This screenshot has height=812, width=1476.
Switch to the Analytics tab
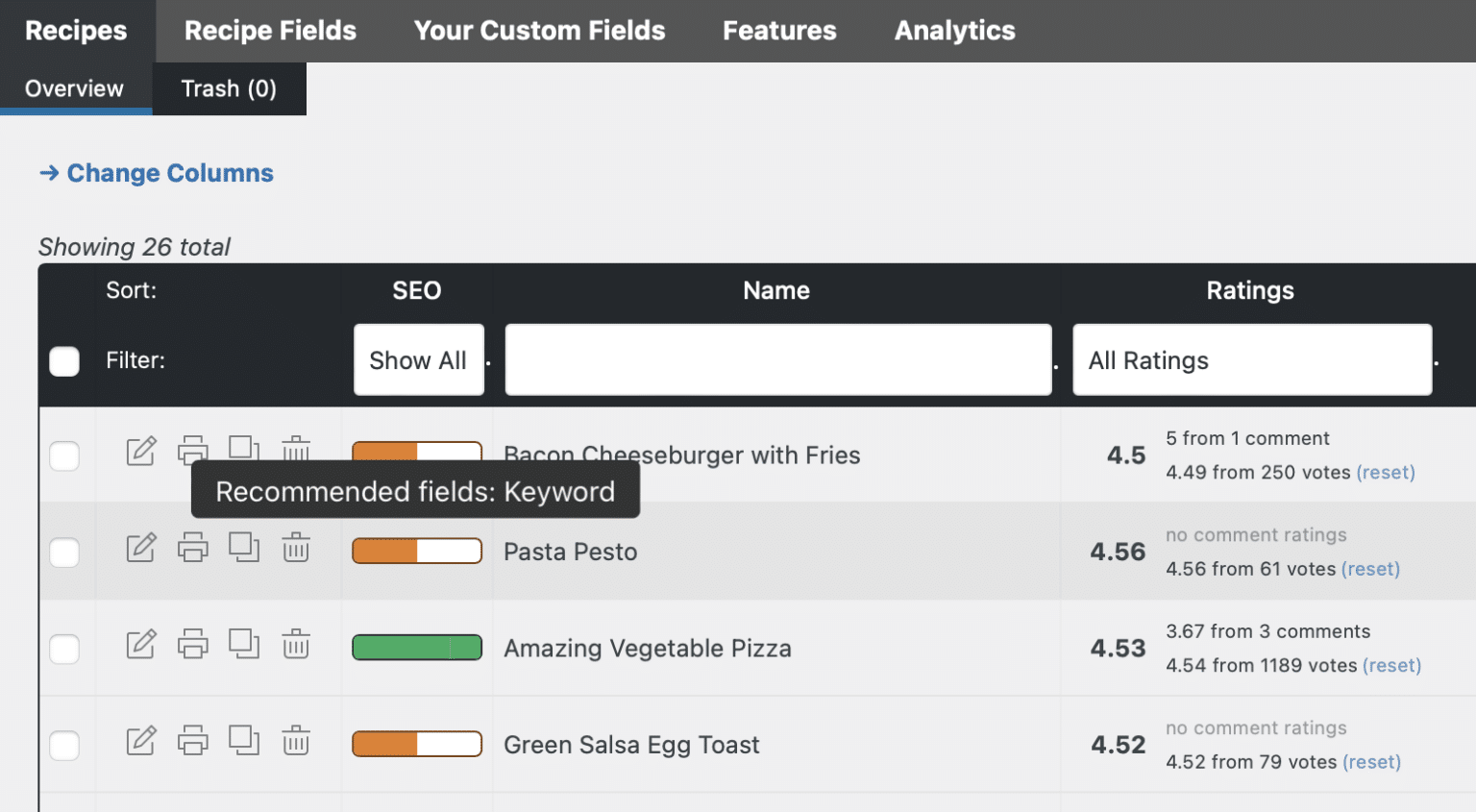[953, 30]
